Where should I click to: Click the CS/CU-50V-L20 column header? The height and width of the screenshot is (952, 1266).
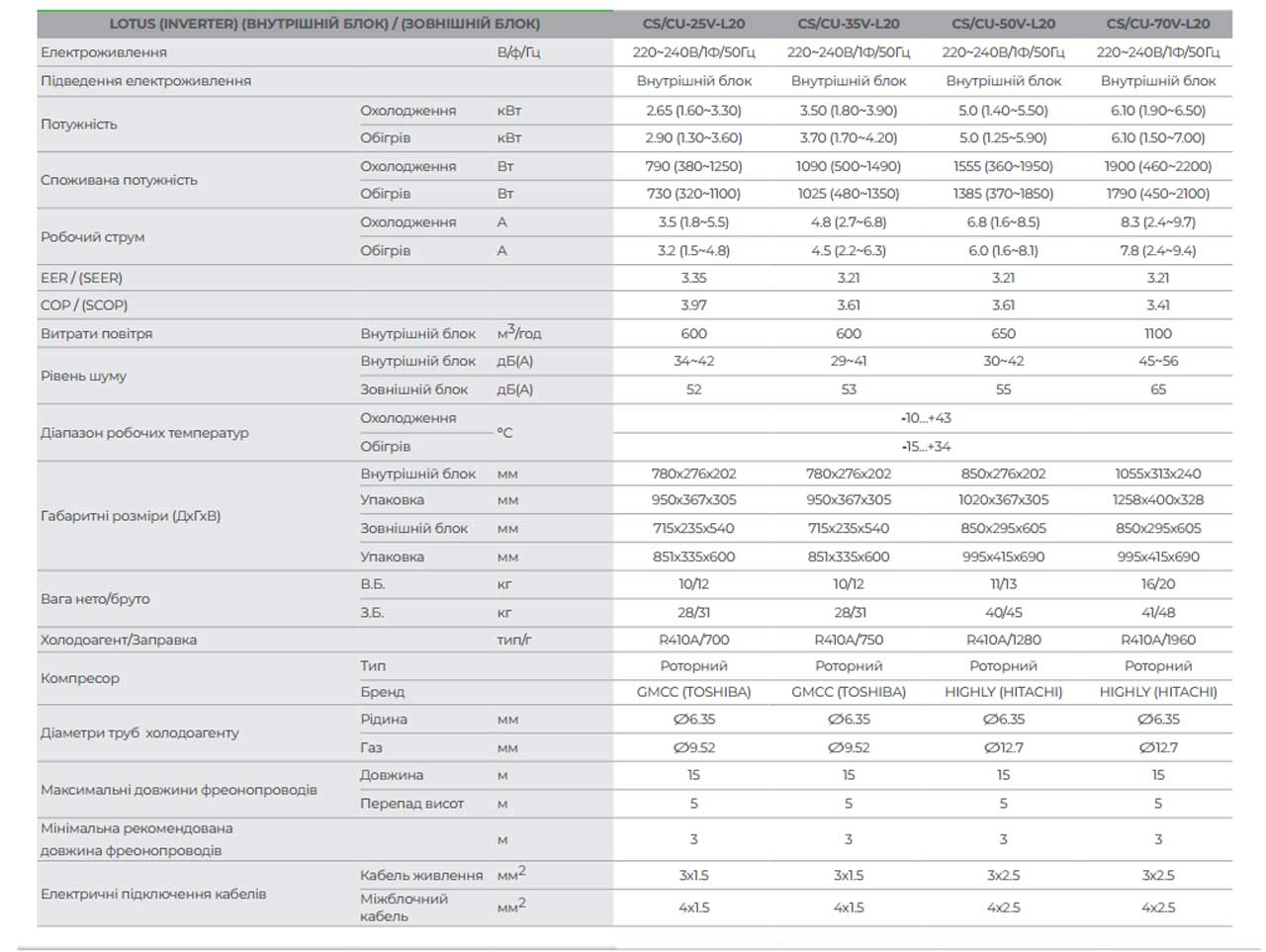(1003, 24)
